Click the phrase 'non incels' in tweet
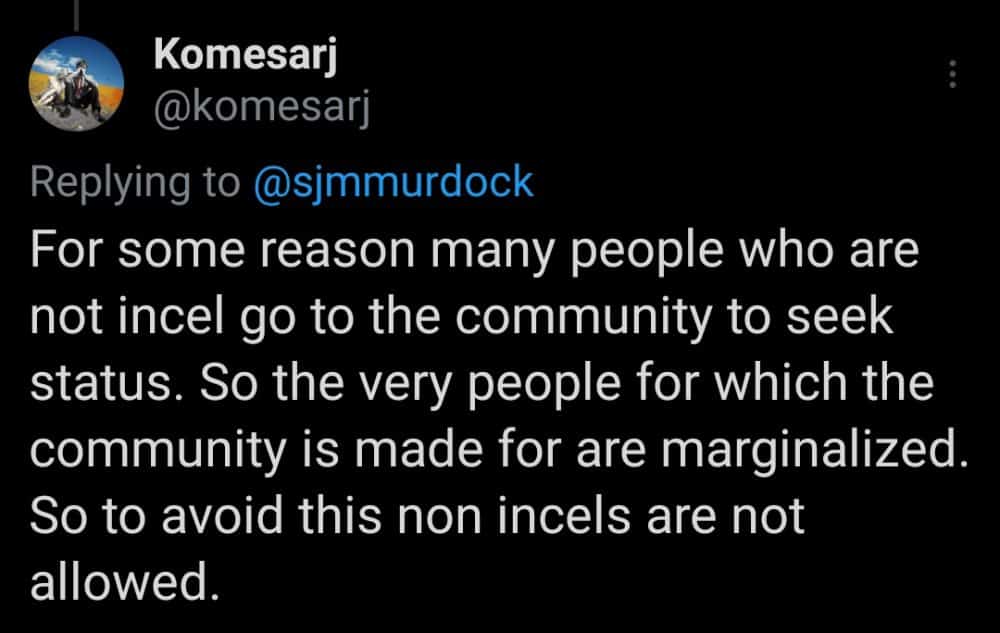Screen dimensions: 1000x633 point(514,516)
